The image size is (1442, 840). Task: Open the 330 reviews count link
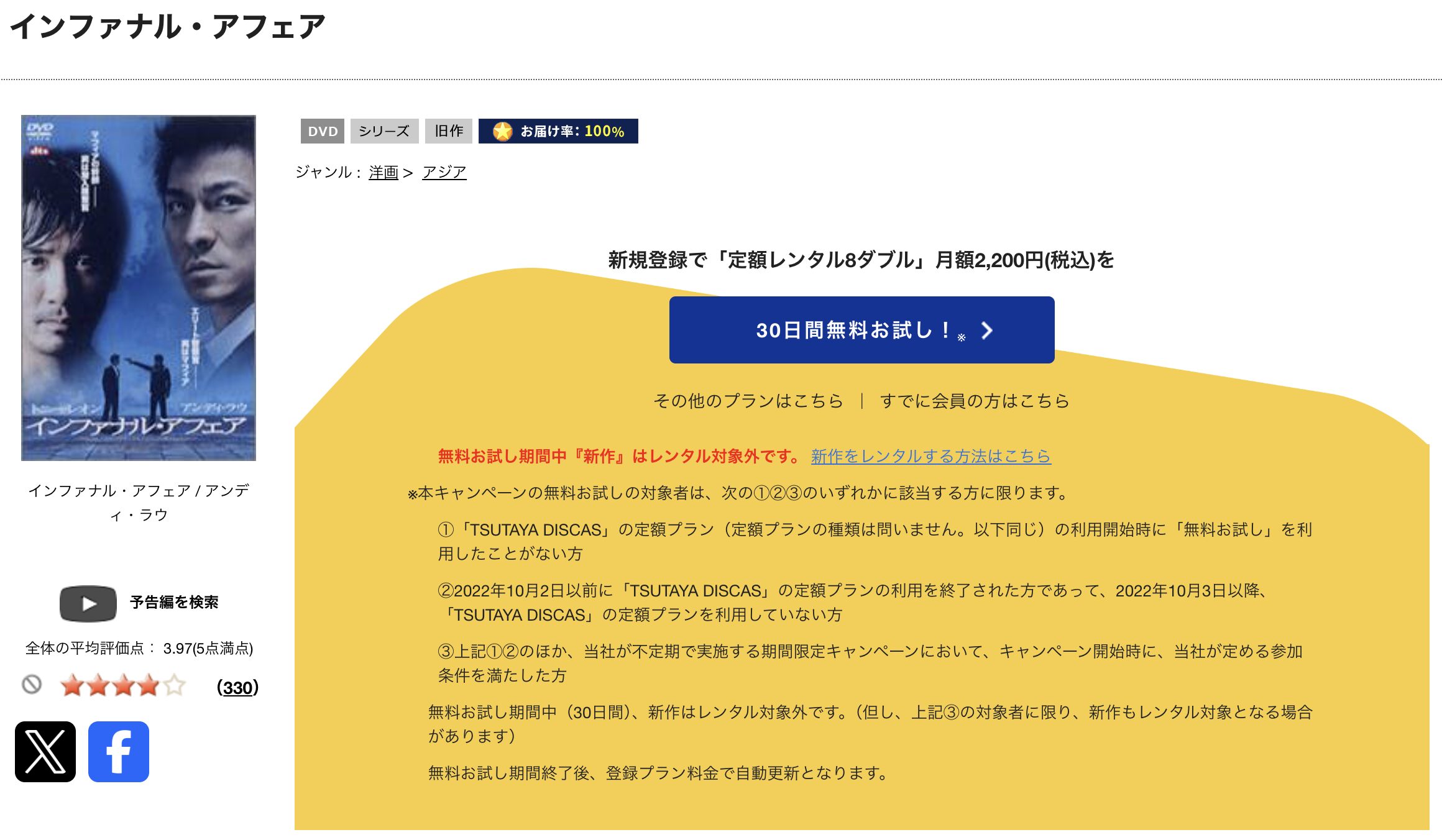[x=237, y=687]
